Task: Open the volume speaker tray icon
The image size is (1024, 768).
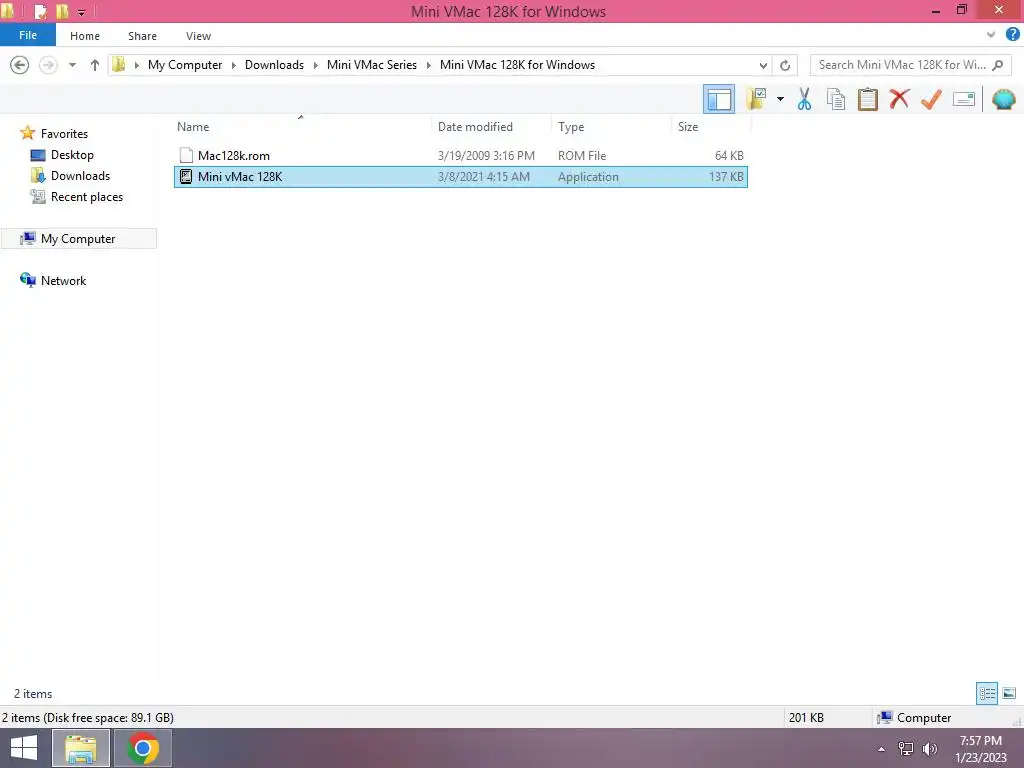Action: tap(930, 749)
